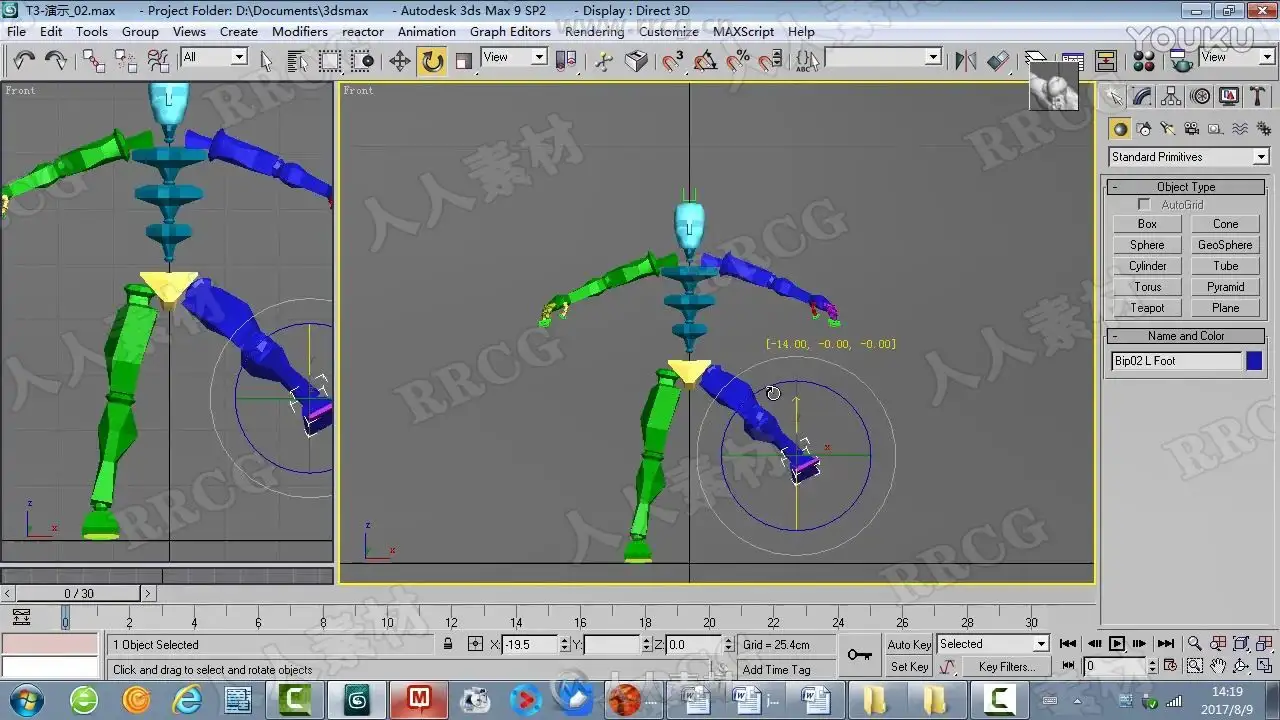Click the Teapot primitive button
1280x720 pixels.
coord(1147,308)
